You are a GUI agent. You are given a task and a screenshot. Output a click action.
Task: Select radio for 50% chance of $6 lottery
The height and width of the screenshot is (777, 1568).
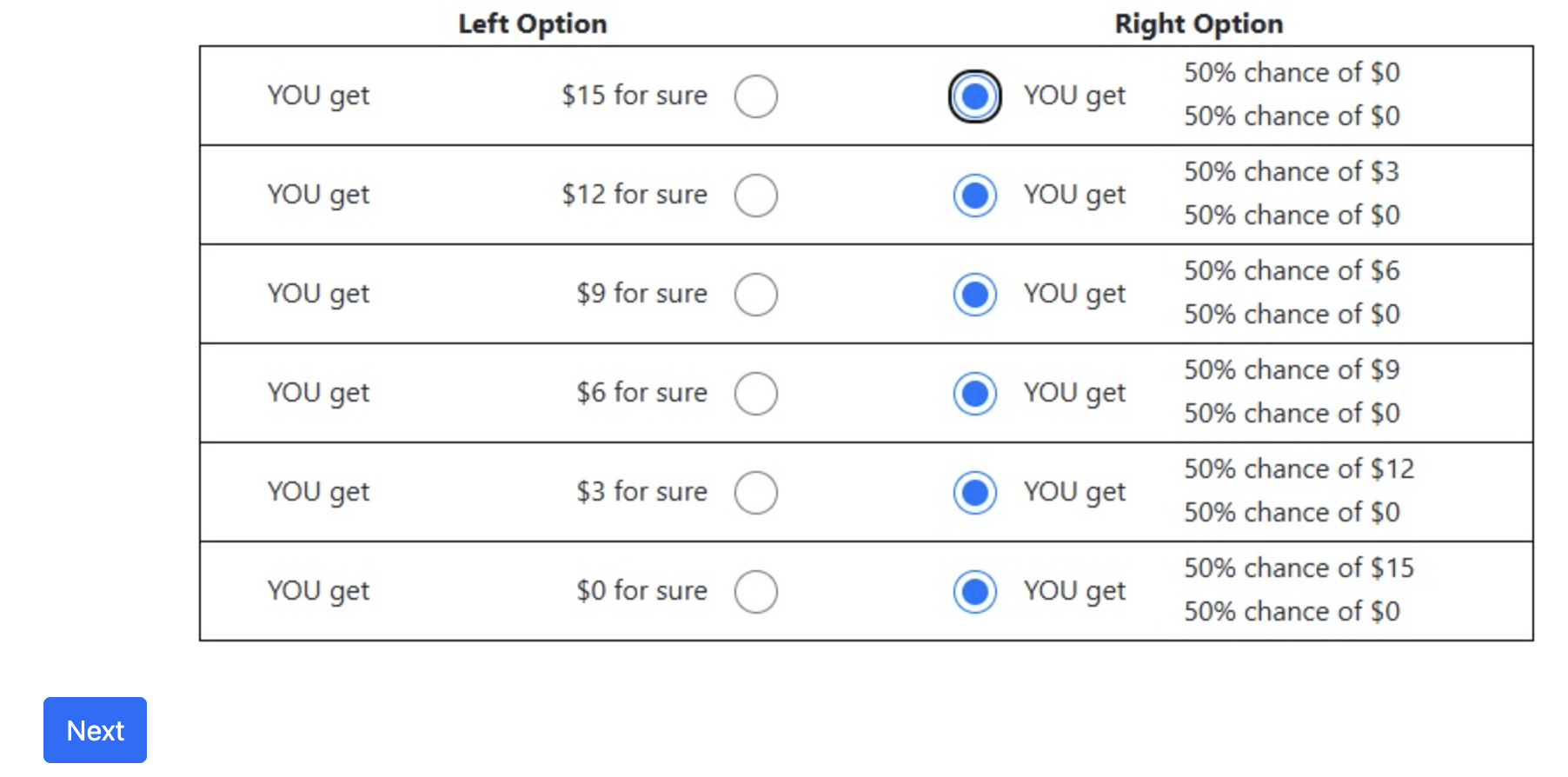point(974,294)
